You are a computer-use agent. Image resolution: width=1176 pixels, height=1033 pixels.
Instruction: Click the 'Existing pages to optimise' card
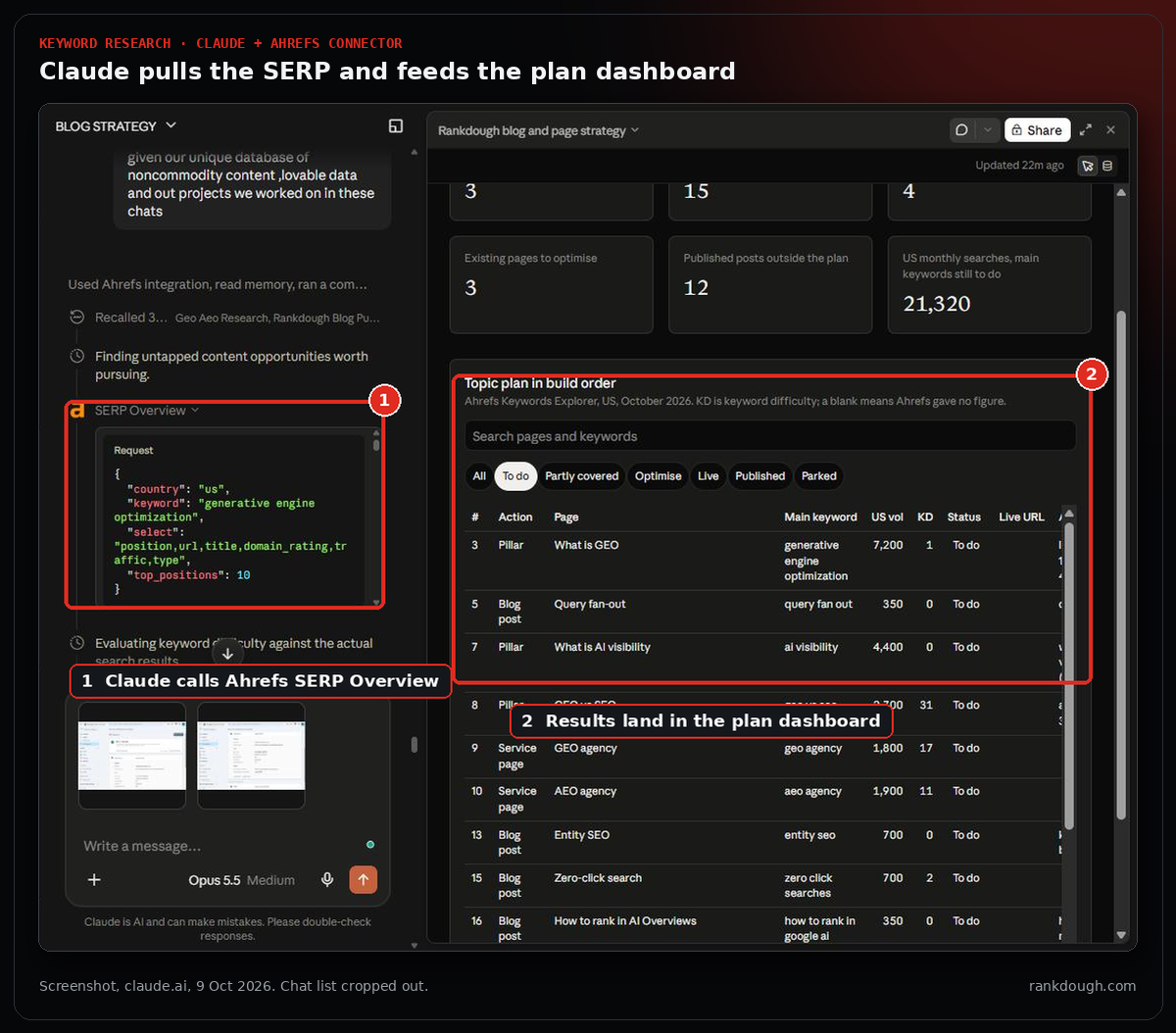(x=552, y=285)
